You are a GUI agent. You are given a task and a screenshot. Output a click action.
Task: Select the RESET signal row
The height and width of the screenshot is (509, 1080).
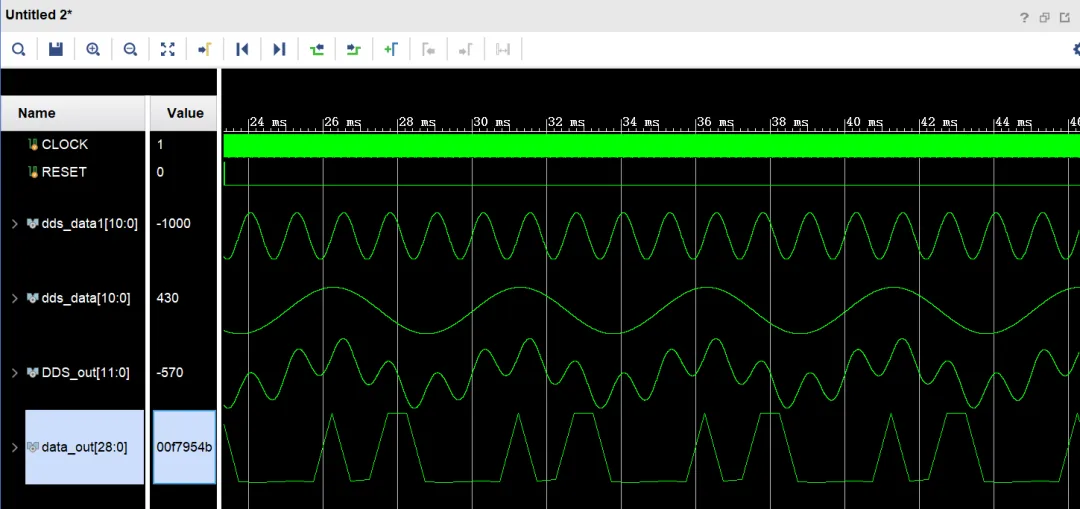[64, 172]
